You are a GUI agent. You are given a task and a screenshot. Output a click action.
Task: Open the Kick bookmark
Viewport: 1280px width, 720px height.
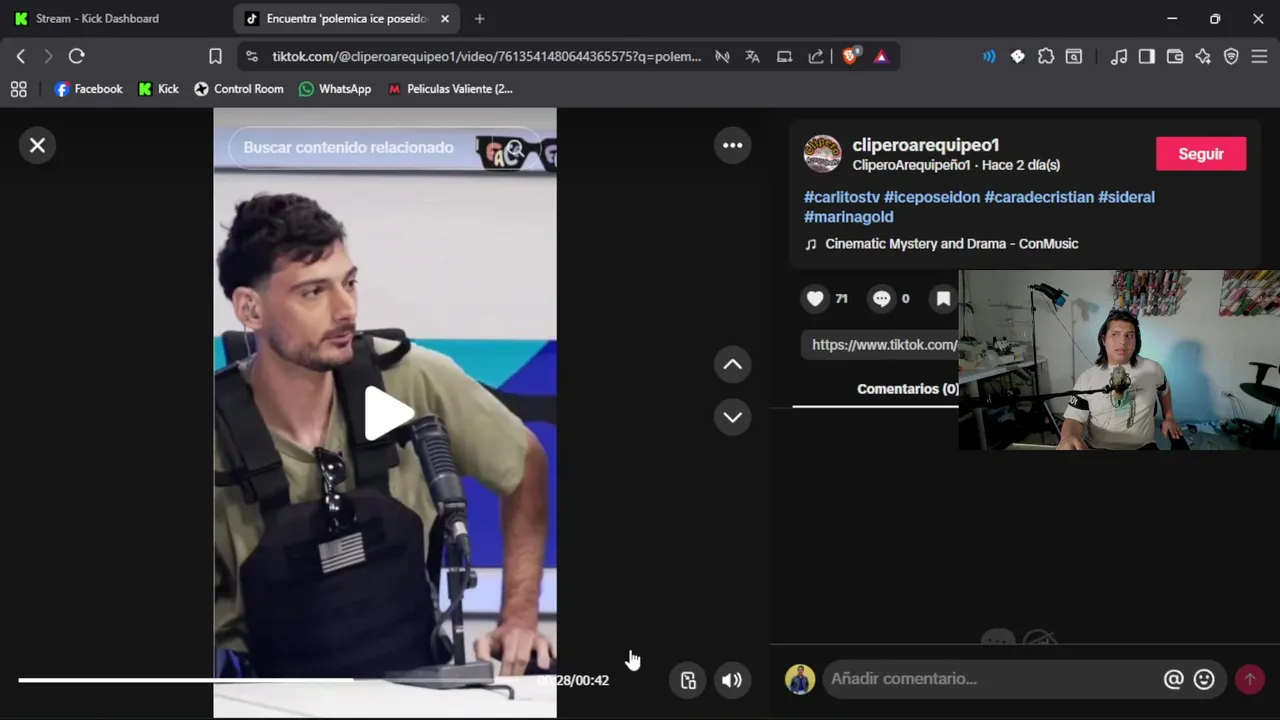tap(158, 89)
